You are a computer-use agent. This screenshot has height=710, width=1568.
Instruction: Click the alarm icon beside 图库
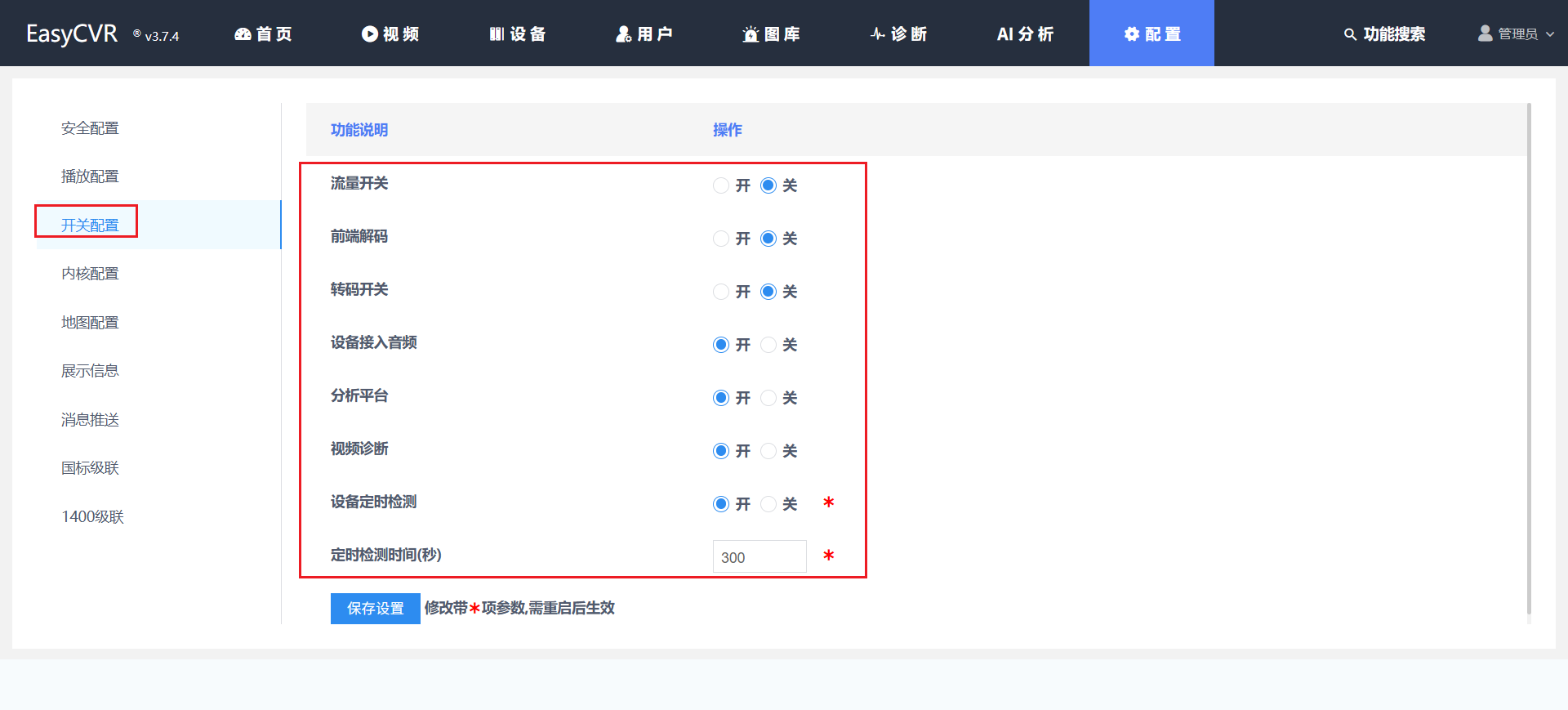pyautogui.click(x=751, y=34)
